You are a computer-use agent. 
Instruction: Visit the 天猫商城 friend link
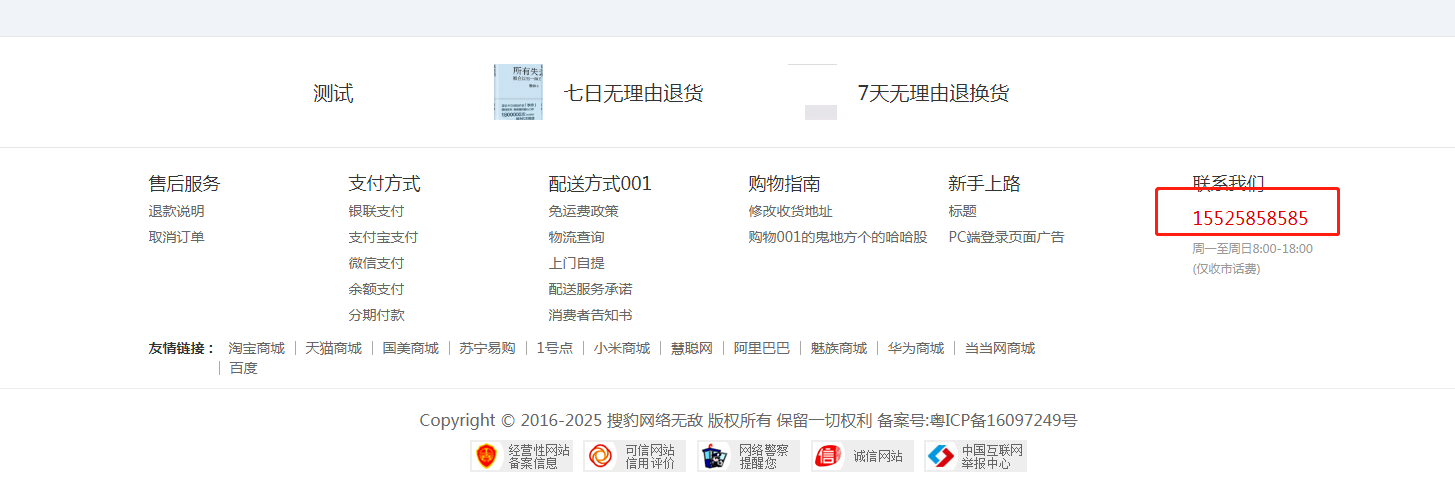(334, 348)
